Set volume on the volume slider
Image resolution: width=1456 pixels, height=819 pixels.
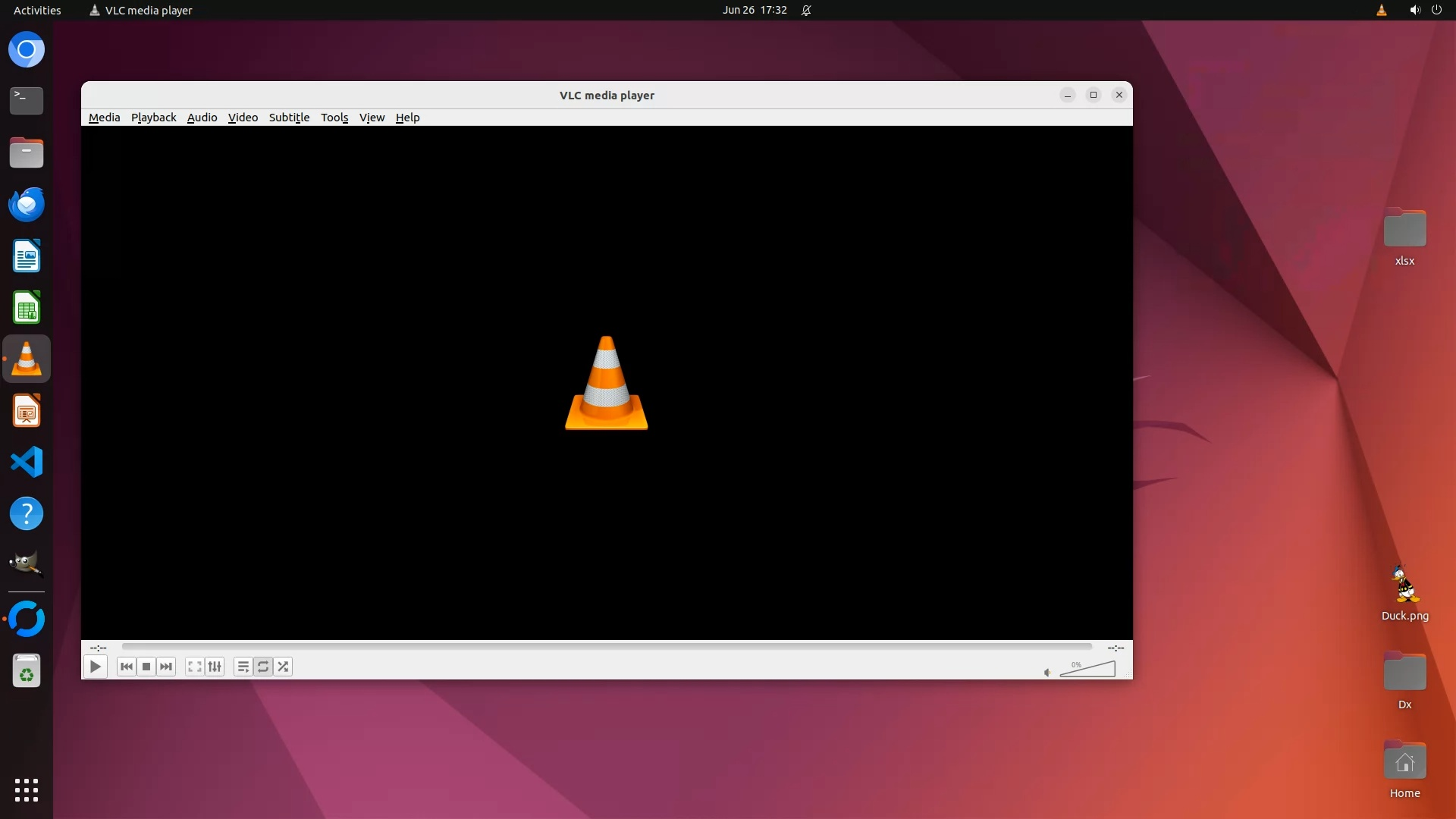pyautogui.click(x=1087, y=670)
